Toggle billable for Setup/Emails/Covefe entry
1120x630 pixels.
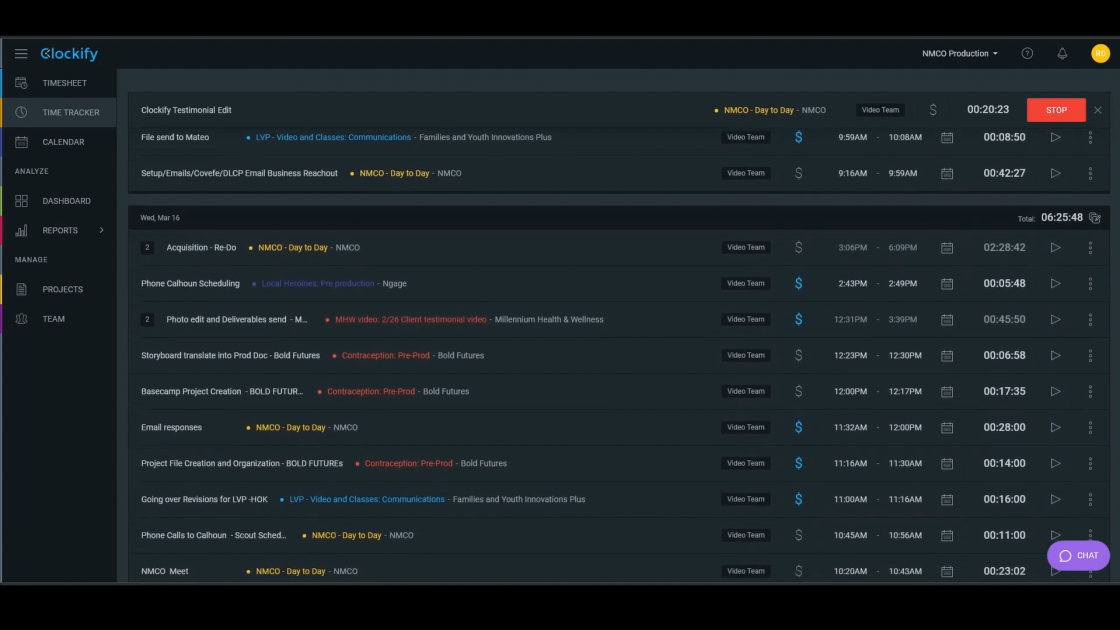tap(799, 173)
